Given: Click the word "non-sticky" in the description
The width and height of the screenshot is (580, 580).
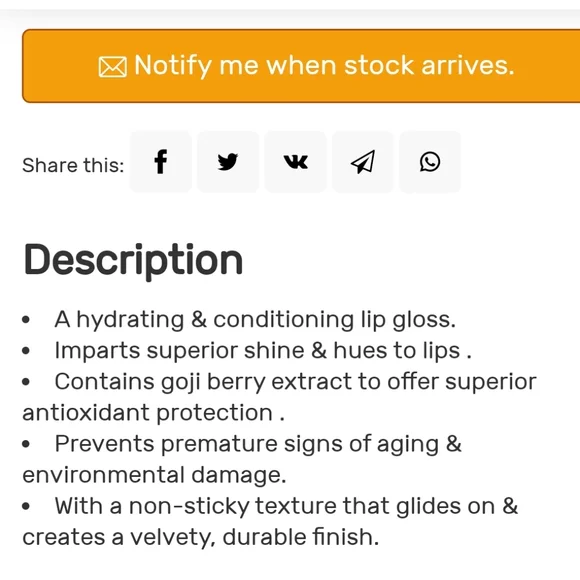Looking at the screenshot, I should coord(189,507).
